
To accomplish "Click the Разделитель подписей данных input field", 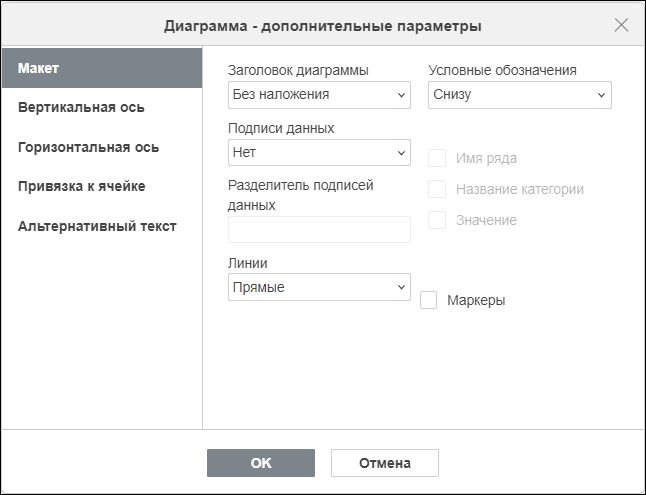I will click(319, 229).
